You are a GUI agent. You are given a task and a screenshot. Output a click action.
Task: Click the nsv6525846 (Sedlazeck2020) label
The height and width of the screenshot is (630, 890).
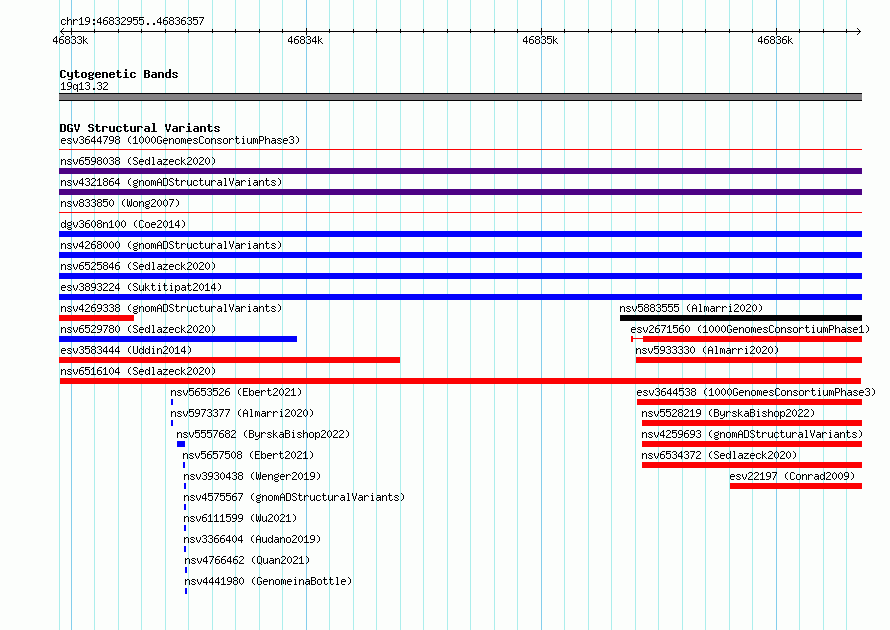[138, 266]
